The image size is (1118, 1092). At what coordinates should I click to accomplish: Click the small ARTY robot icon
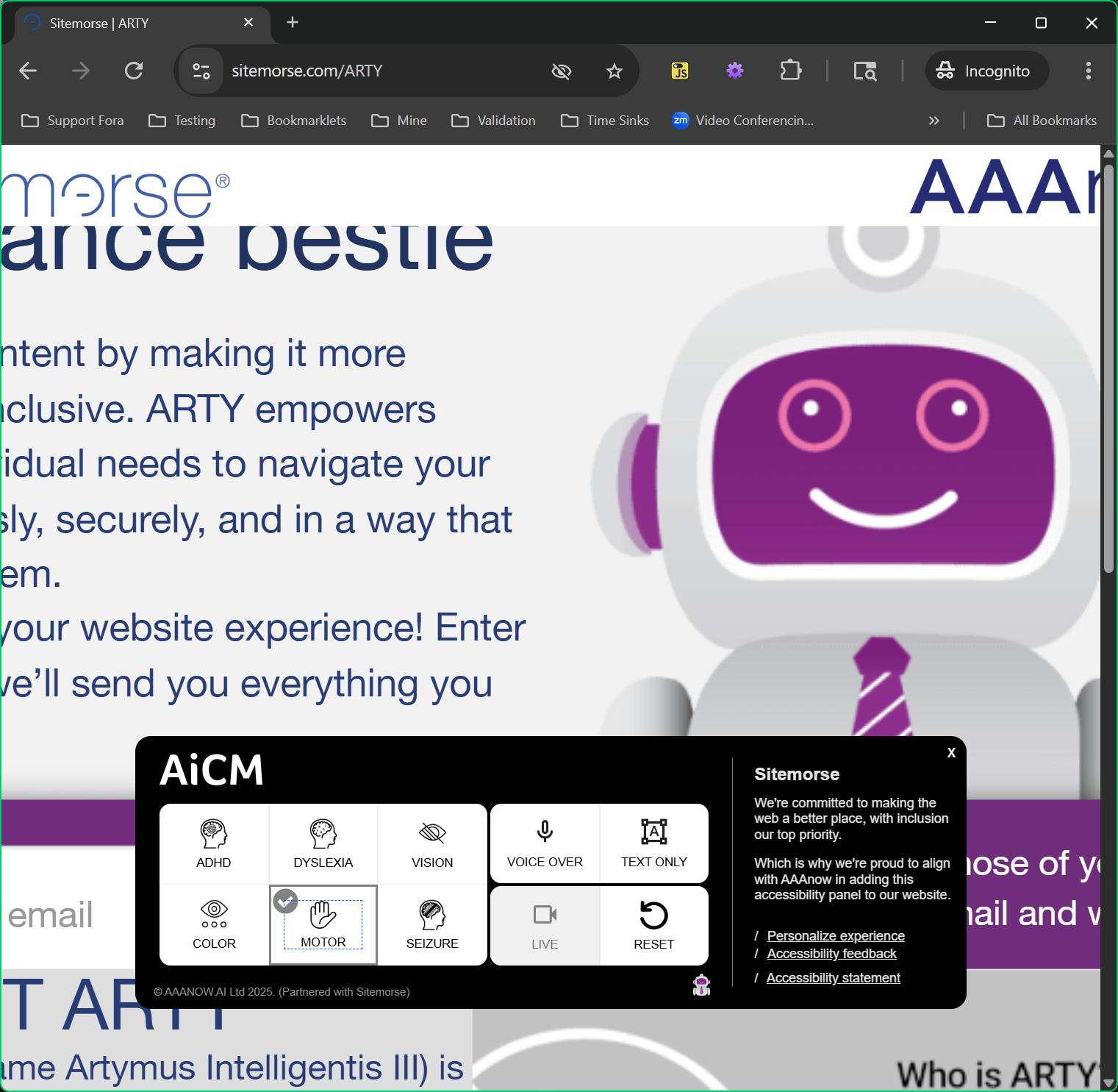point(702,985)
